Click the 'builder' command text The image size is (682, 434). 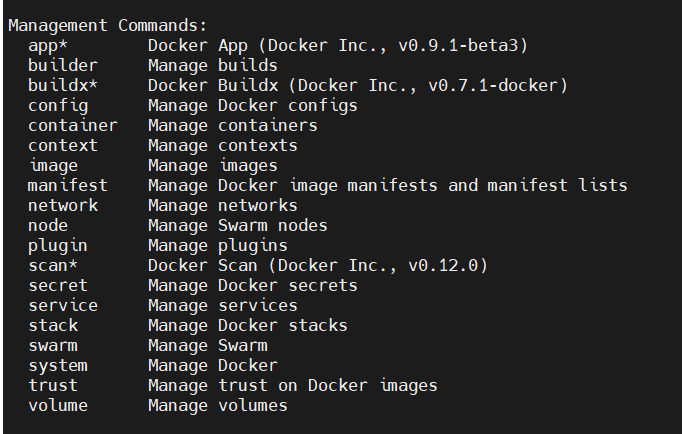click(63, 66)
